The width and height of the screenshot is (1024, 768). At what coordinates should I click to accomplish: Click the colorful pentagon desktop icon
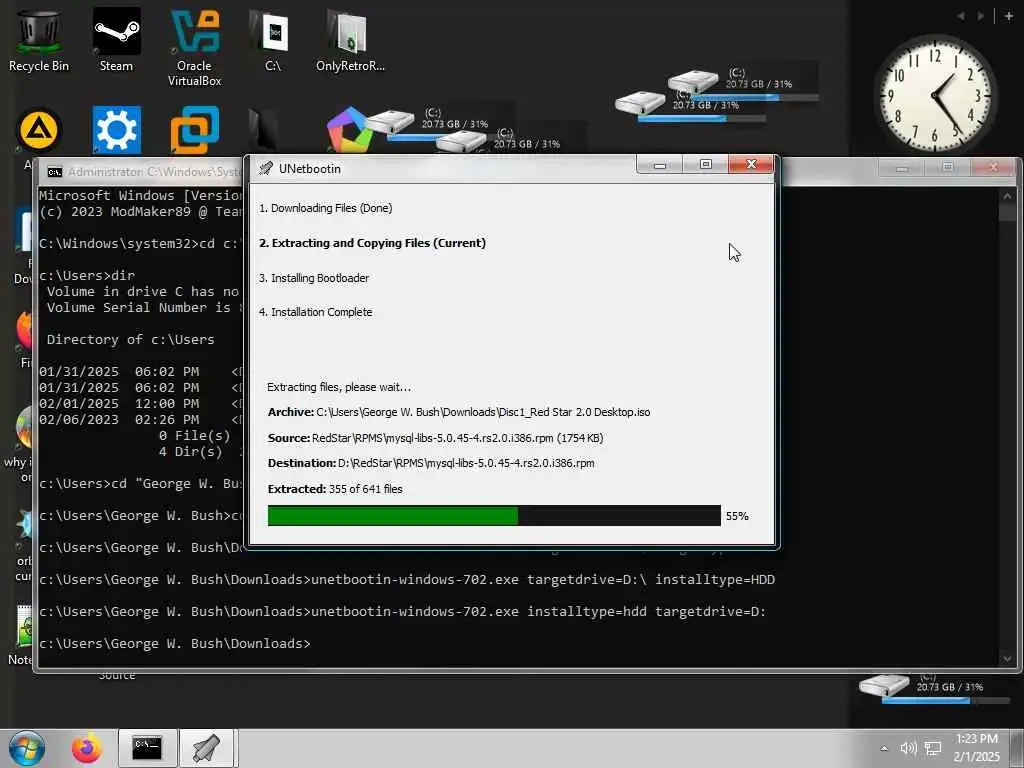pyautogui.click(x=349, y=129)
